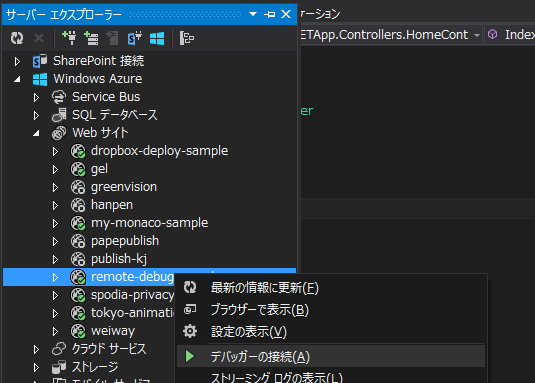Collapse the Web サイト node

tap(36, 133)
